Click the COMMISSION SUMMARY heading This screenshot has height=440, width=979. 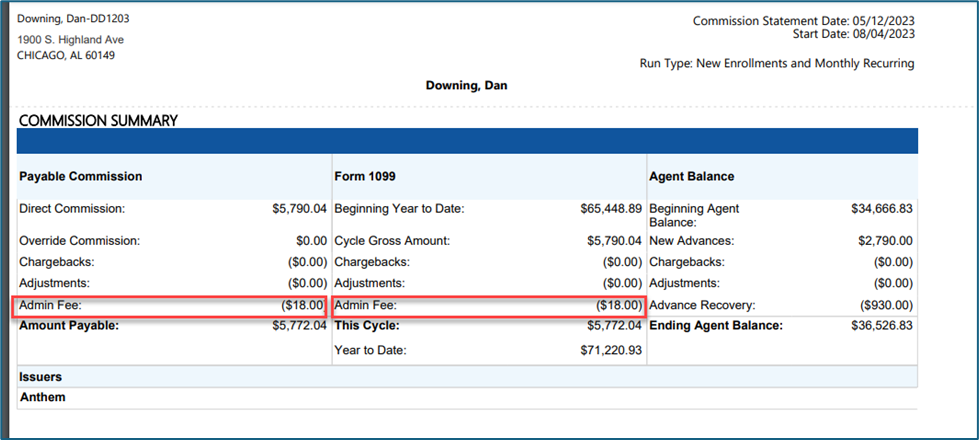pos(99,121)
